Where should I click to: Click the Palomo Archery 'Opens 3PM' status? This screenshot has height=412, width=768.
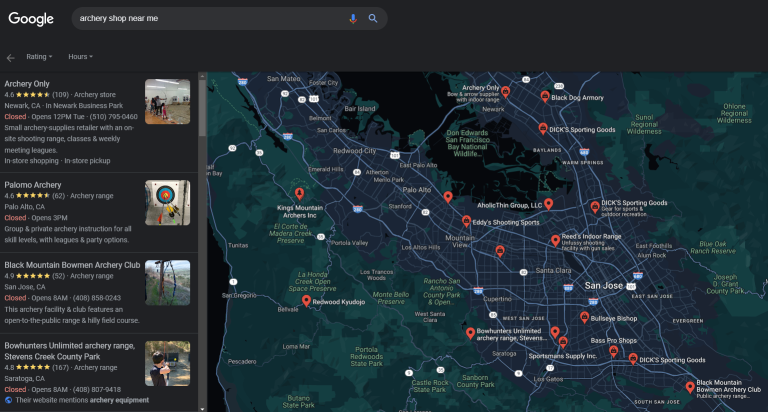click(49, 218)
